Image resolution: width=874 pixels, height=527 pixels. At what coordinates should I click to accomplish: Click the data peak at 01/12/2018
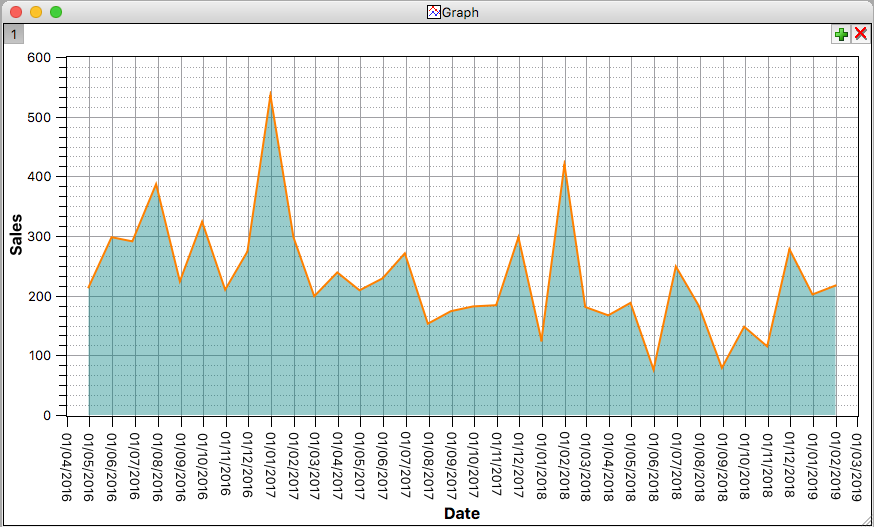tap(790, 249)
